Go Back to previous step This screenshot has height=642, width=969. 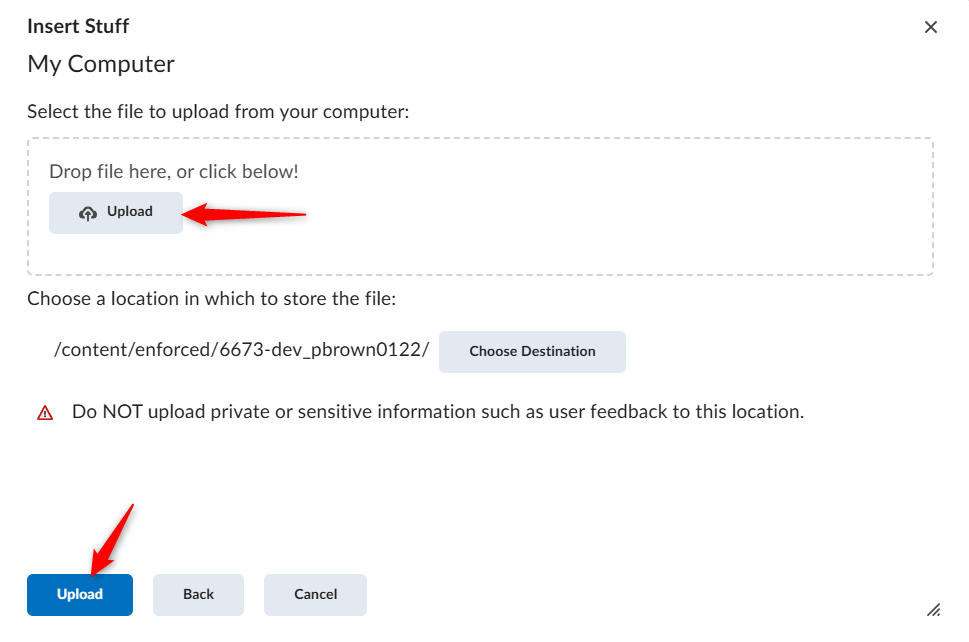[198, 594]
